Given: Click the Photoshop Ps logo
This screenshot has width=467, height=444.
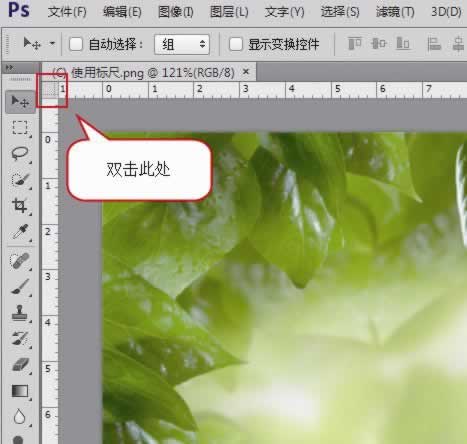Looking at the screenshot, I should (19, 10).
